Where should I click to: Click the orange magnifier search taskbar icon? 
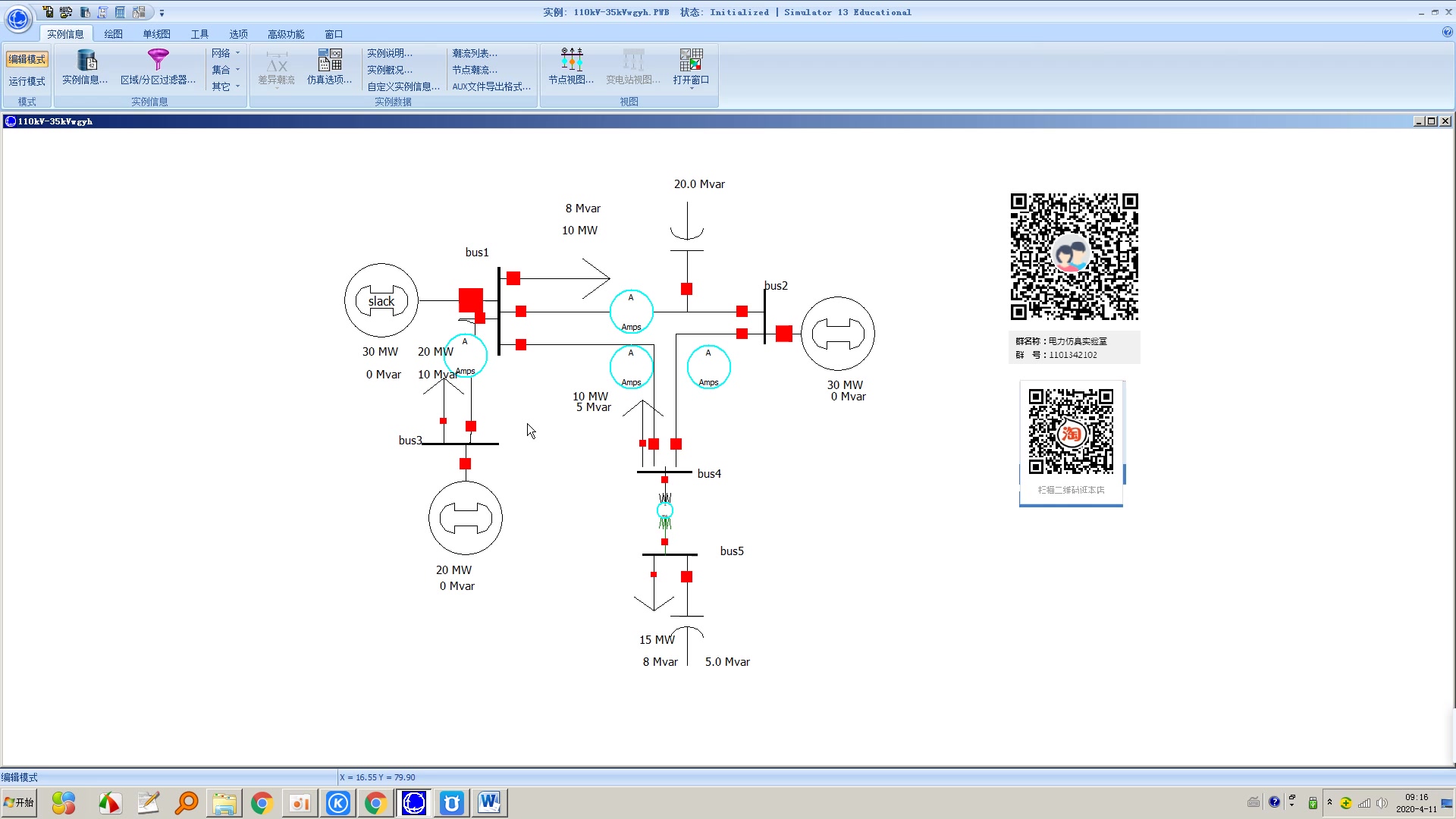click(x=187, y=803)
